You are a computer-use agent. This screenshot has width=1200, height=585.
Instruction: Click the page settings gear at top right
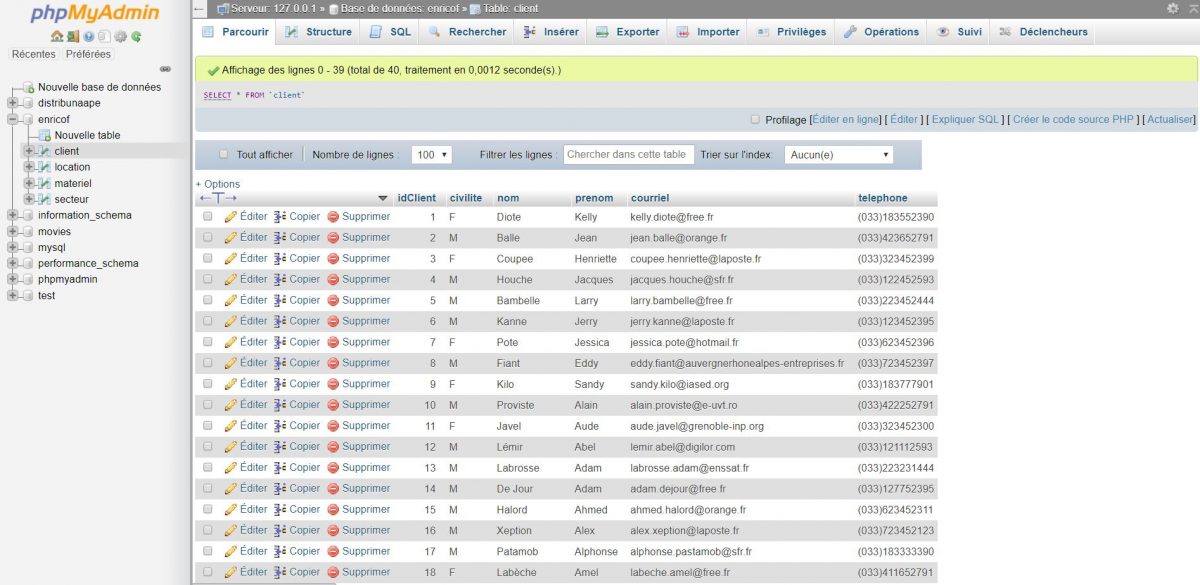click(x=1172, y=8)
